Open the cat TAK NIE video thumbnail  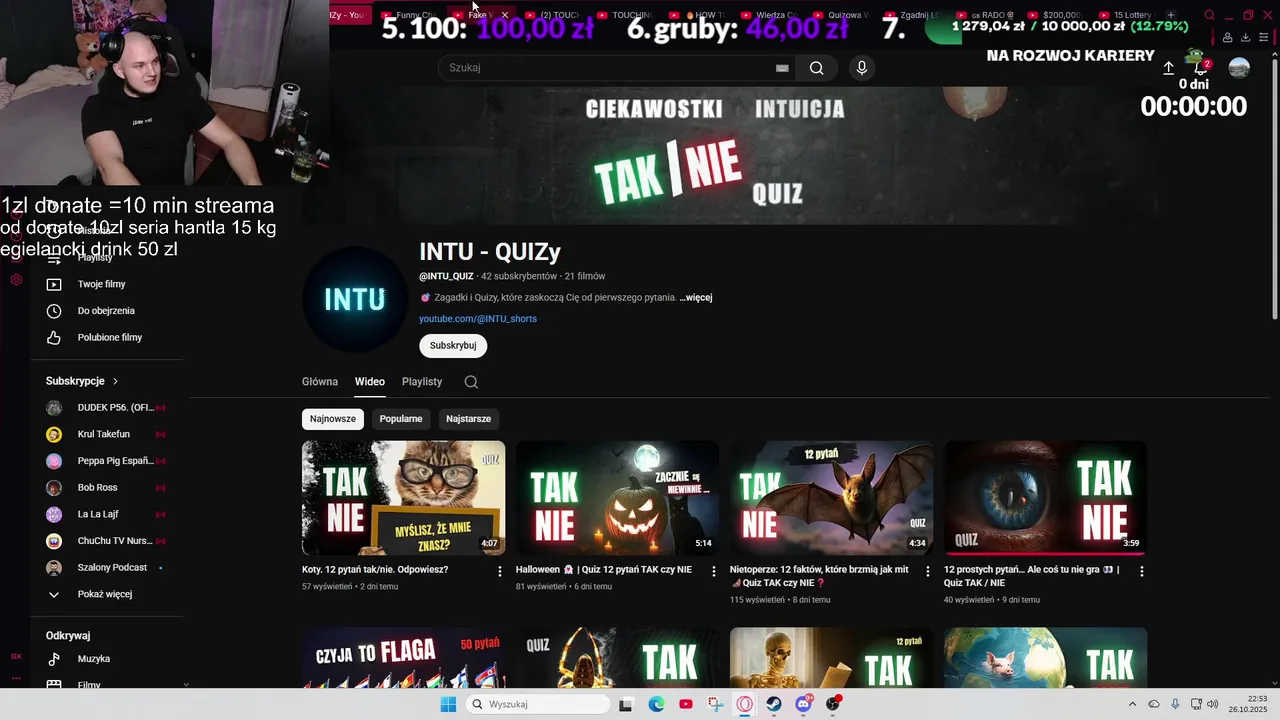(x=403, y=498)
